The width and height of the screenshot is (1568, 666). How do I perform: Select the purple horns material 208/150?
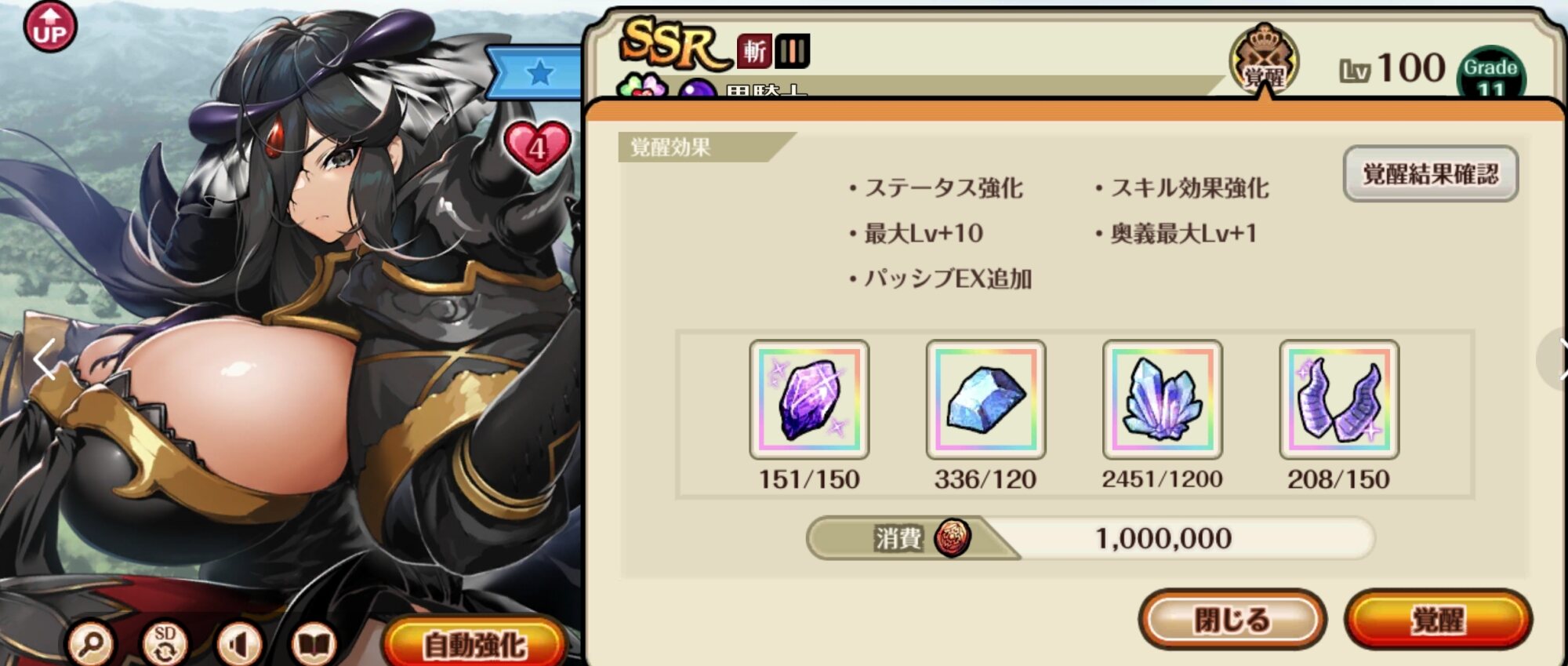click(1339, 399)
